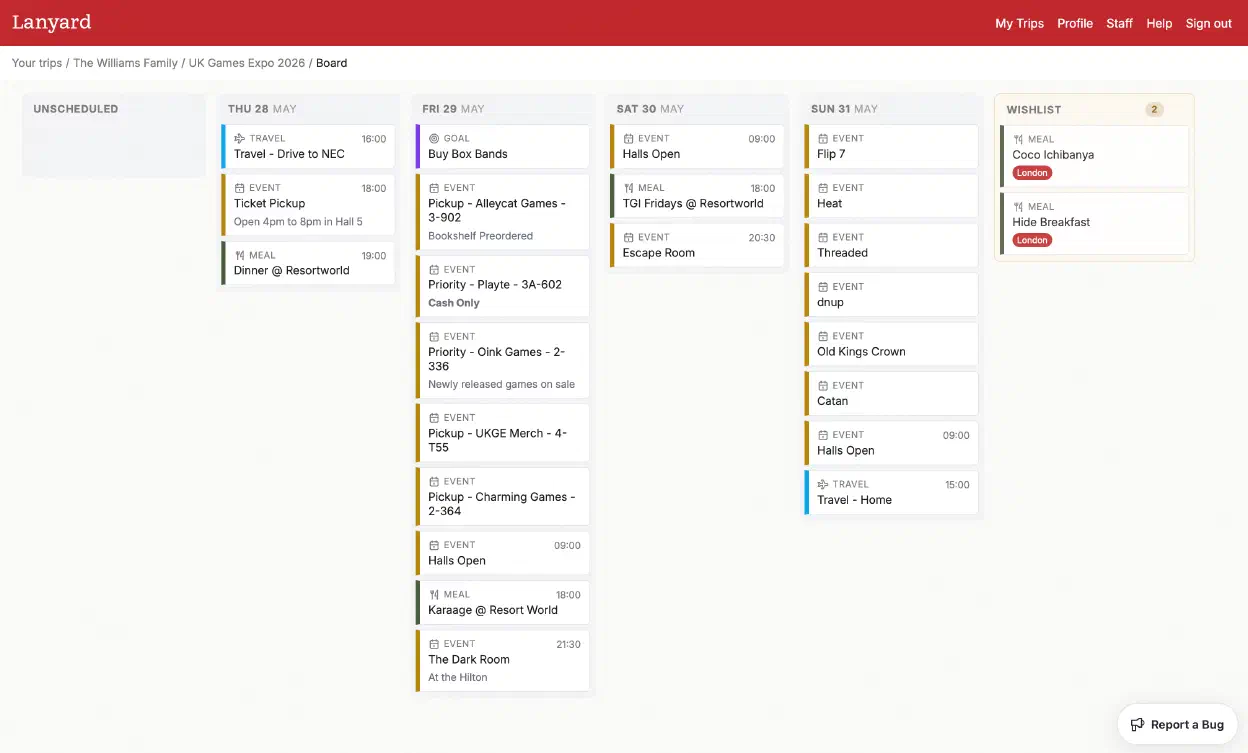Image resolution: width=1248 pixels, height=753 pixels.
Task: Select the Sat 30 May column header
Action: click(650, 109)
